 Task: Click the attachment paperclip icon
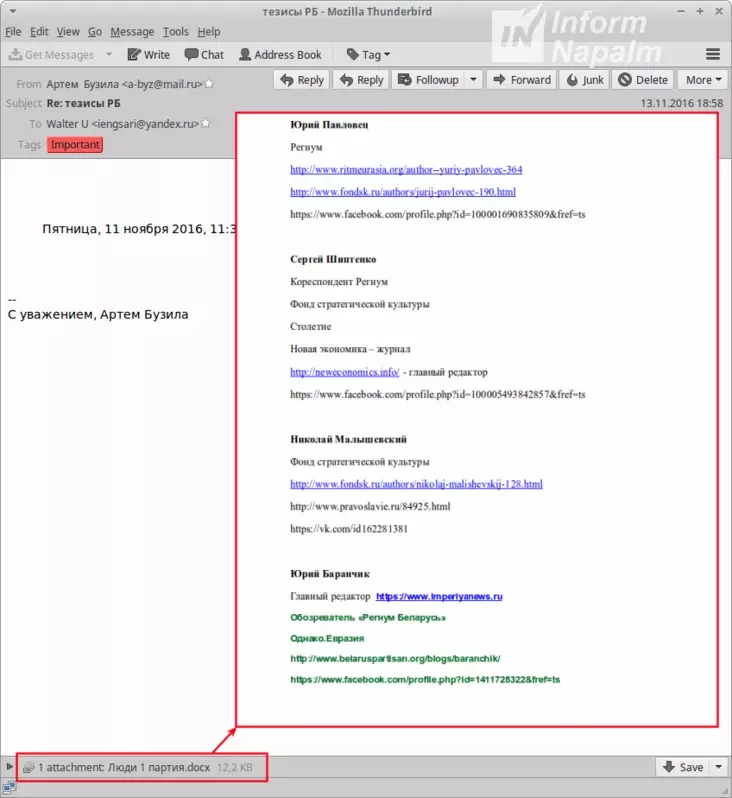point(29,767)
